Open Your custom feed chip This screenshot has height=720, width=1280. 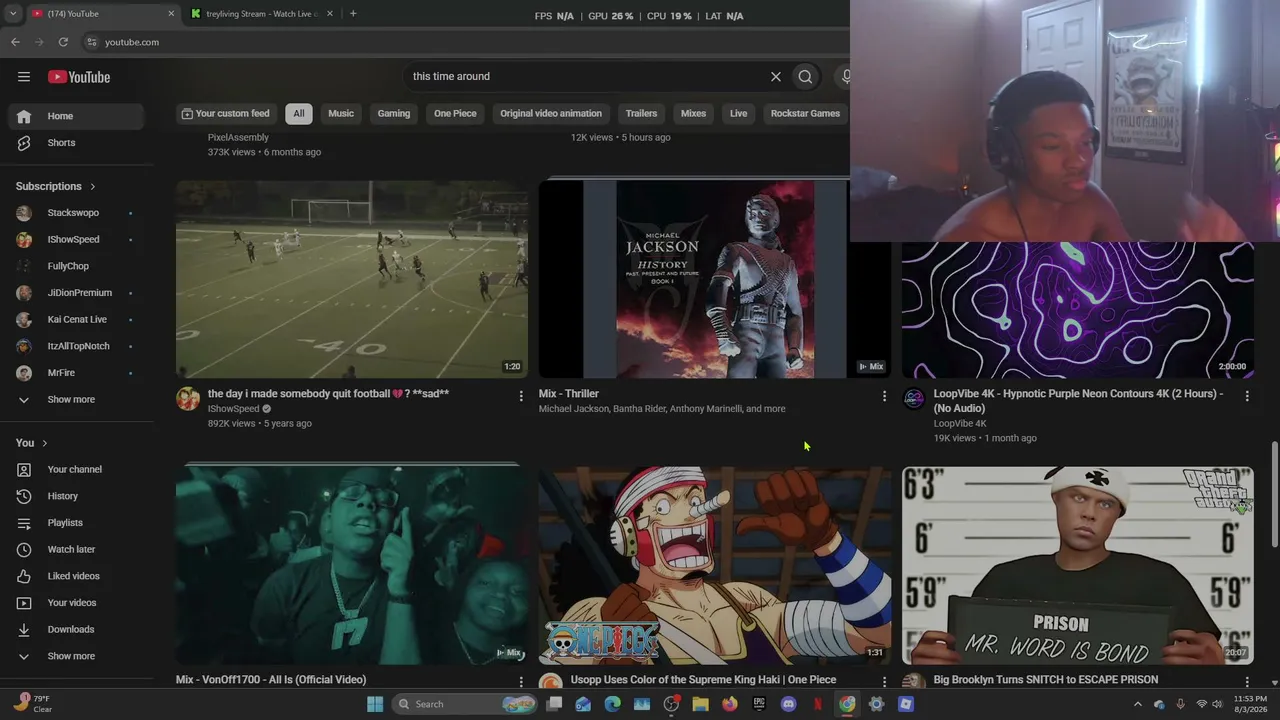[226, 113]
